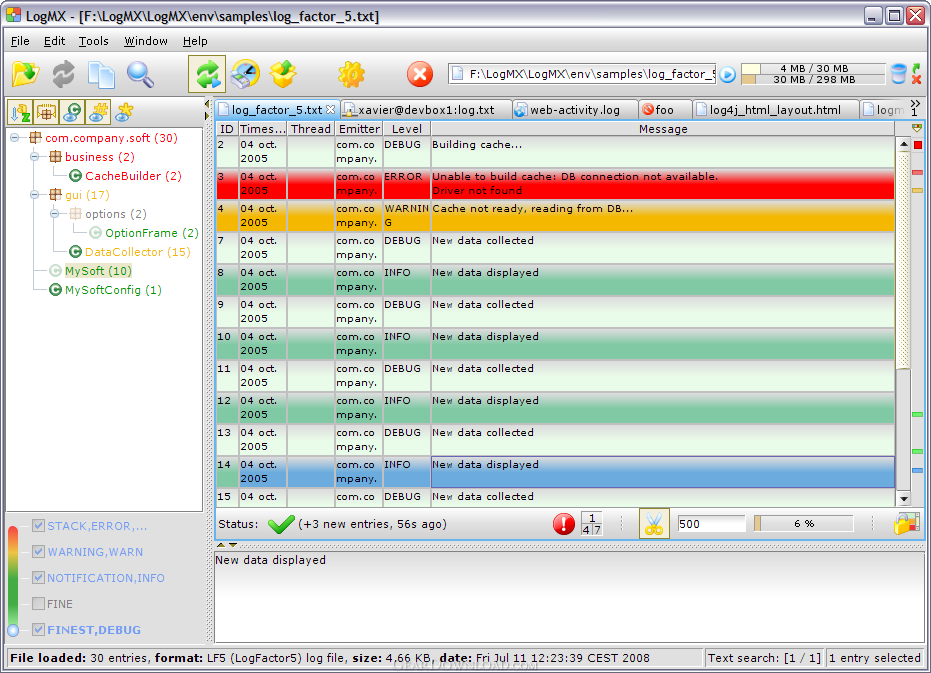Click the 4 MB / 30 MB memory bar
Screen dimensions: 931x673
click(x=813, y=68)
